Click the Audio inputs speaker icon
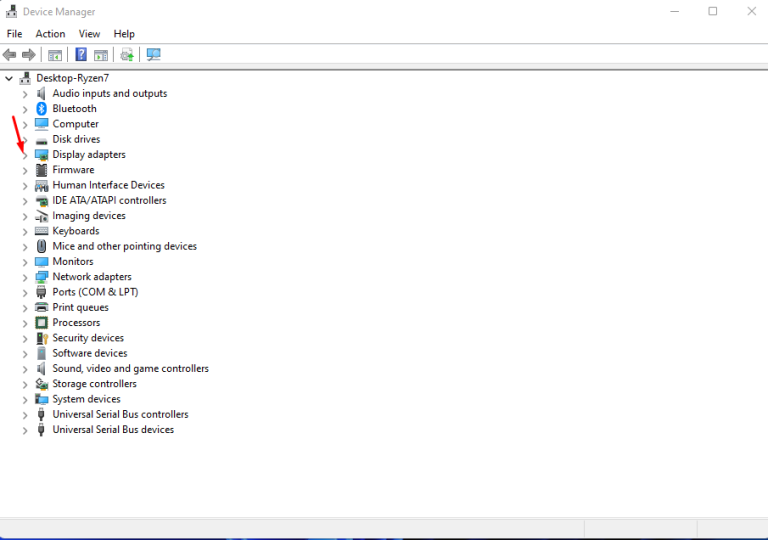 point(41,93)
